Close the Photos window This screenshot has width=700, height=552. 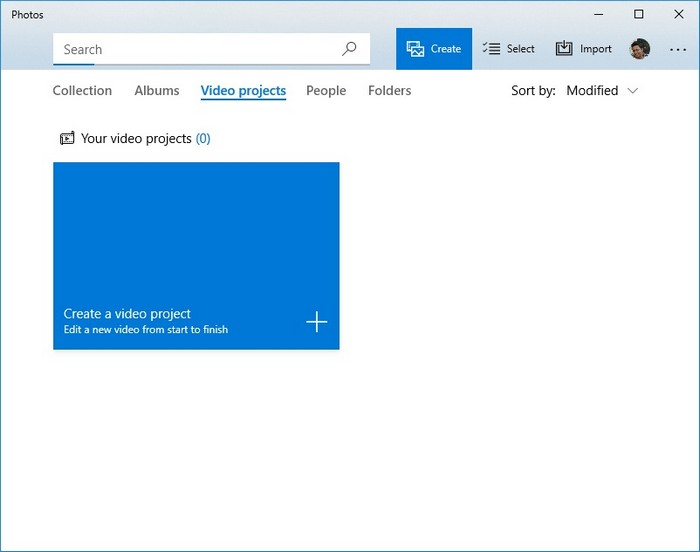tap(679, 14)
